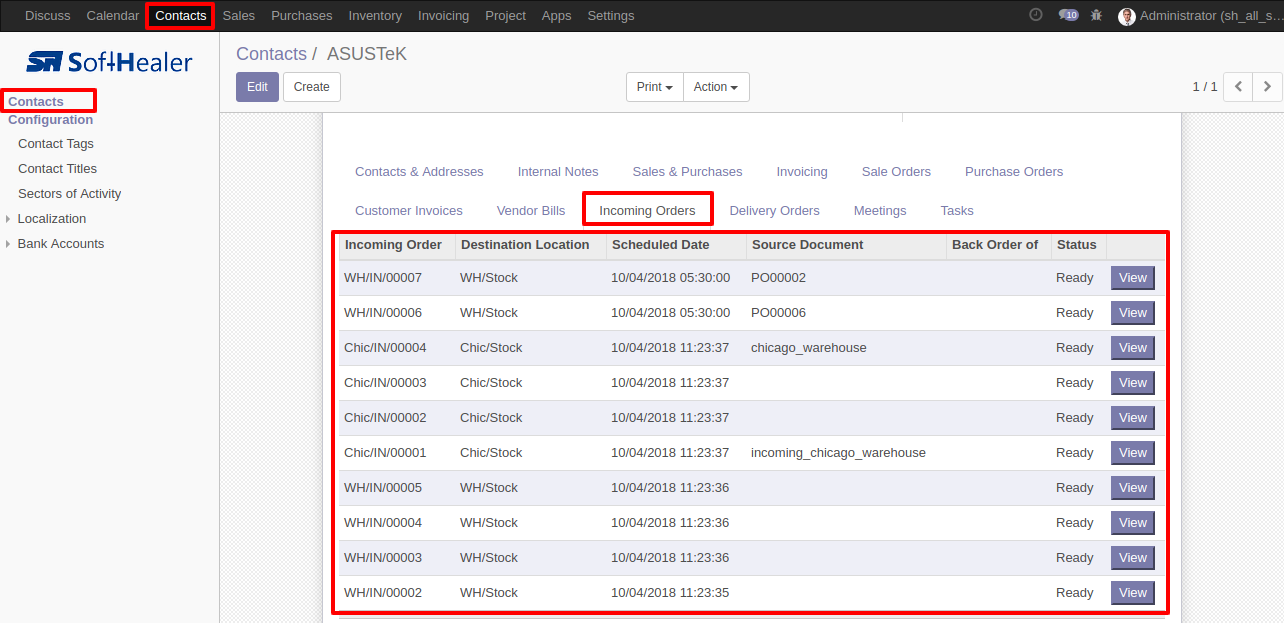The height and width of the screenshot is (623, 1284).
Task: Select the Incoming Orders tab
Action: (x=647, y=211)
